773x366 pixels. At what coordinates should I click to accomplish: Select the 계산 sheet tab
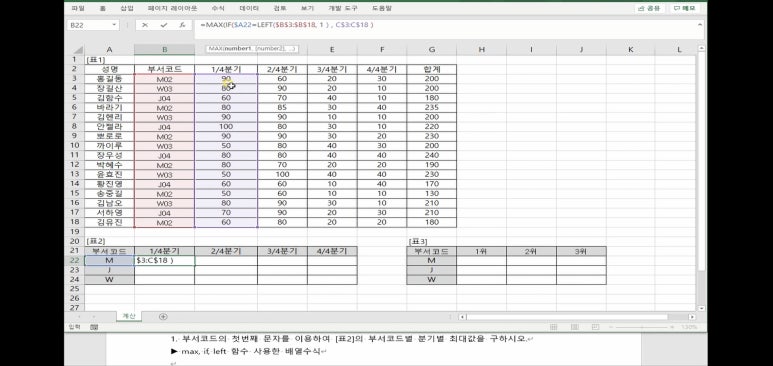pyautogui.click(x=129, y=316)
